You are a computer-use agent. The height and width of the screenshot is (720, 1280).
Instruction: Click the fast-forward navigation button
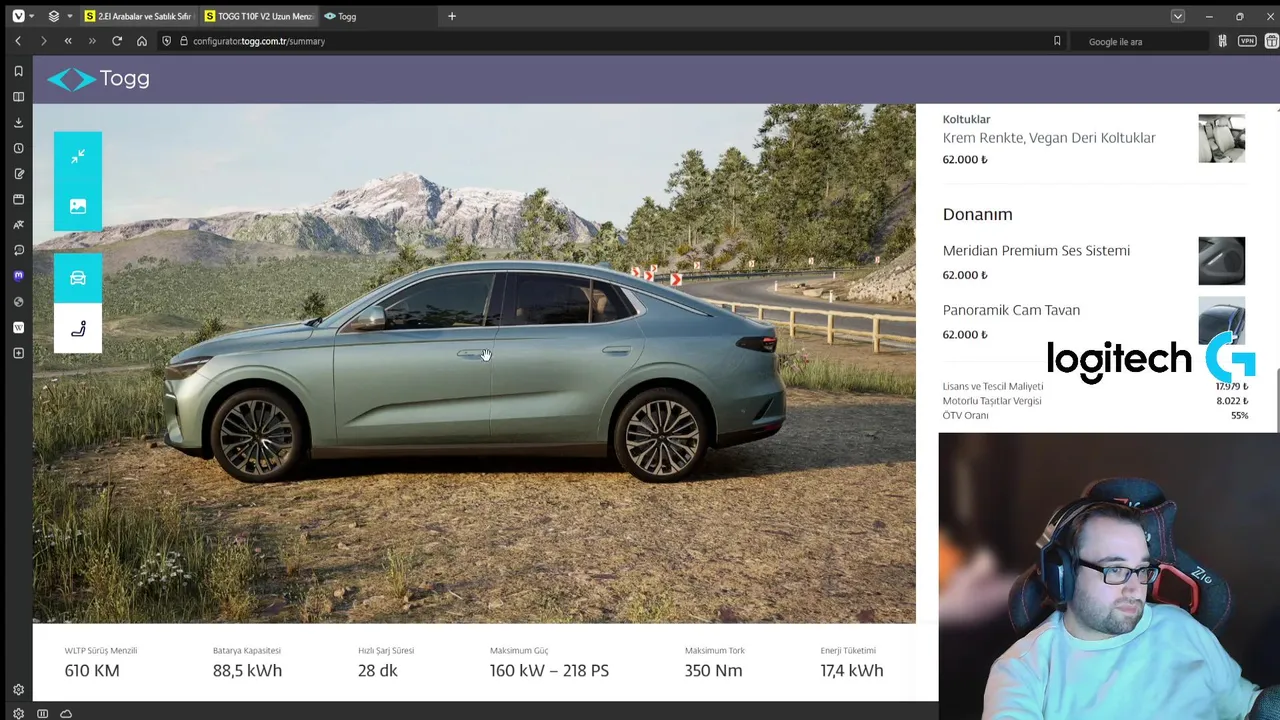pos(92,41)
